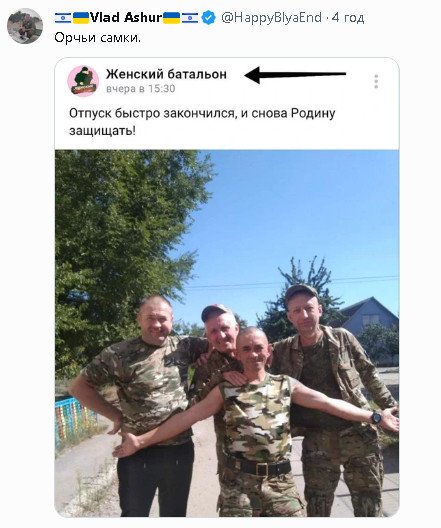Viewport: 441px width, 528px height.
Task: Open the Женский батальон group avatar
Action: (x=83, y=81)
